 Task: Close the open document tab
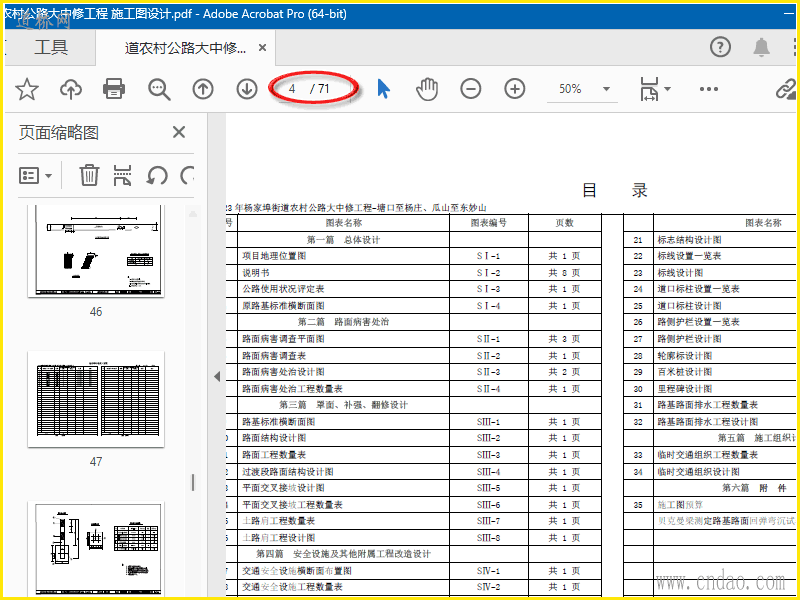[262, 48]
